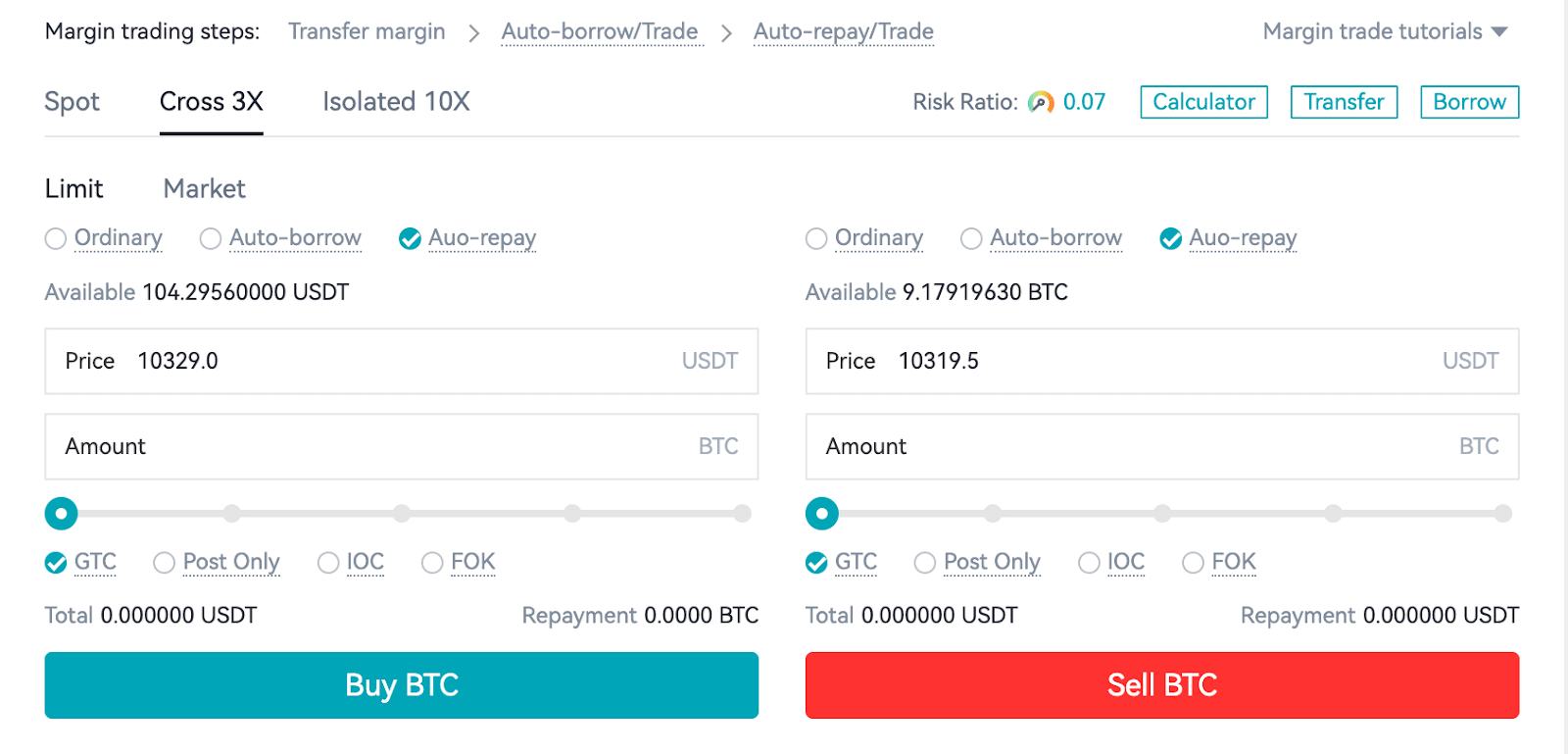Image resolution: width=1568 pixels, height=754 pixels.
Task: Click chevron after Auto-borrow/Trade step
Action: [726, 33]
